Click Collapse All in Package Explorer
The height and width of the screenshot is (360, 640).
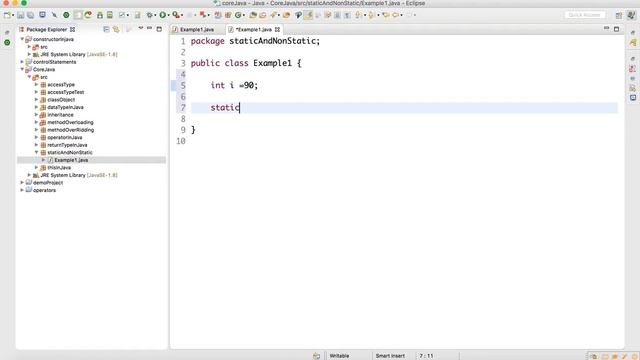(106, 29)
